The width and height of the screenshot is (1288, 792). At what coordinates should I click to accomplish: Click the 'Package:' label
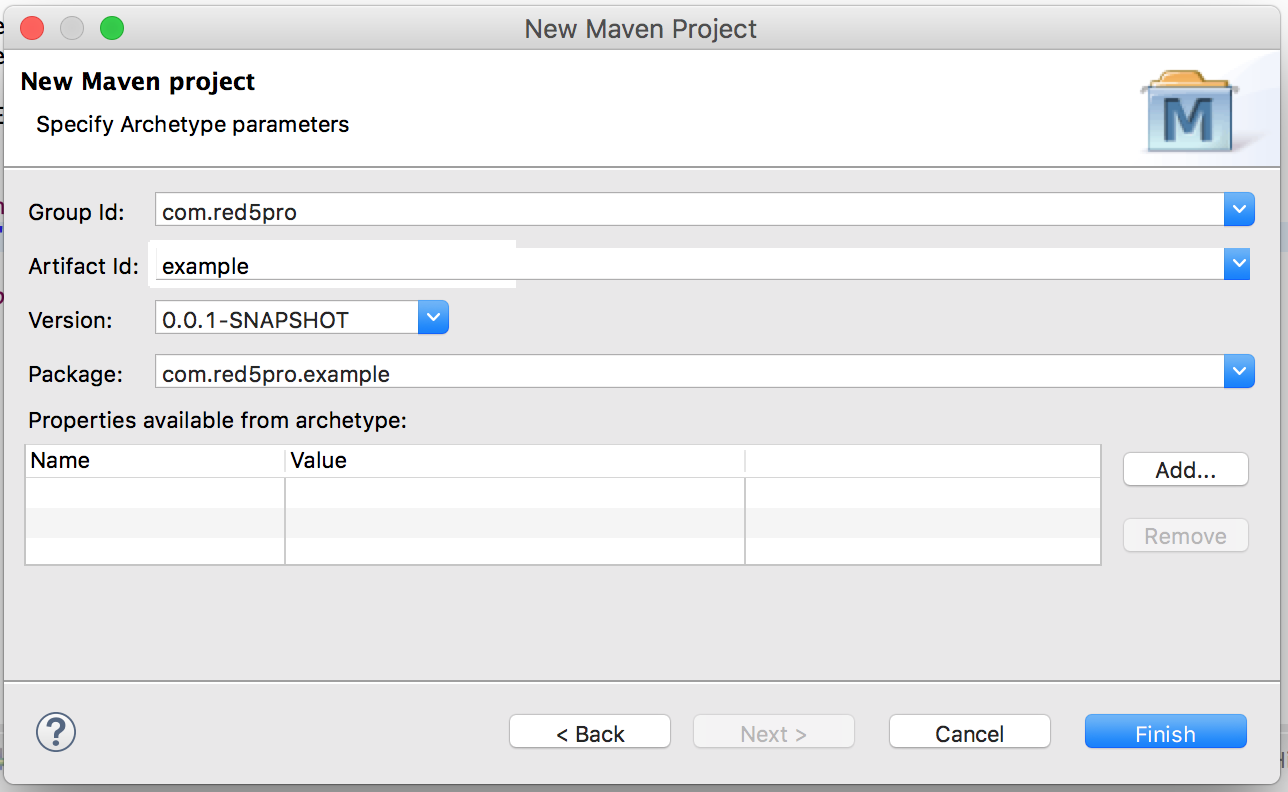[x=75, y=374]
